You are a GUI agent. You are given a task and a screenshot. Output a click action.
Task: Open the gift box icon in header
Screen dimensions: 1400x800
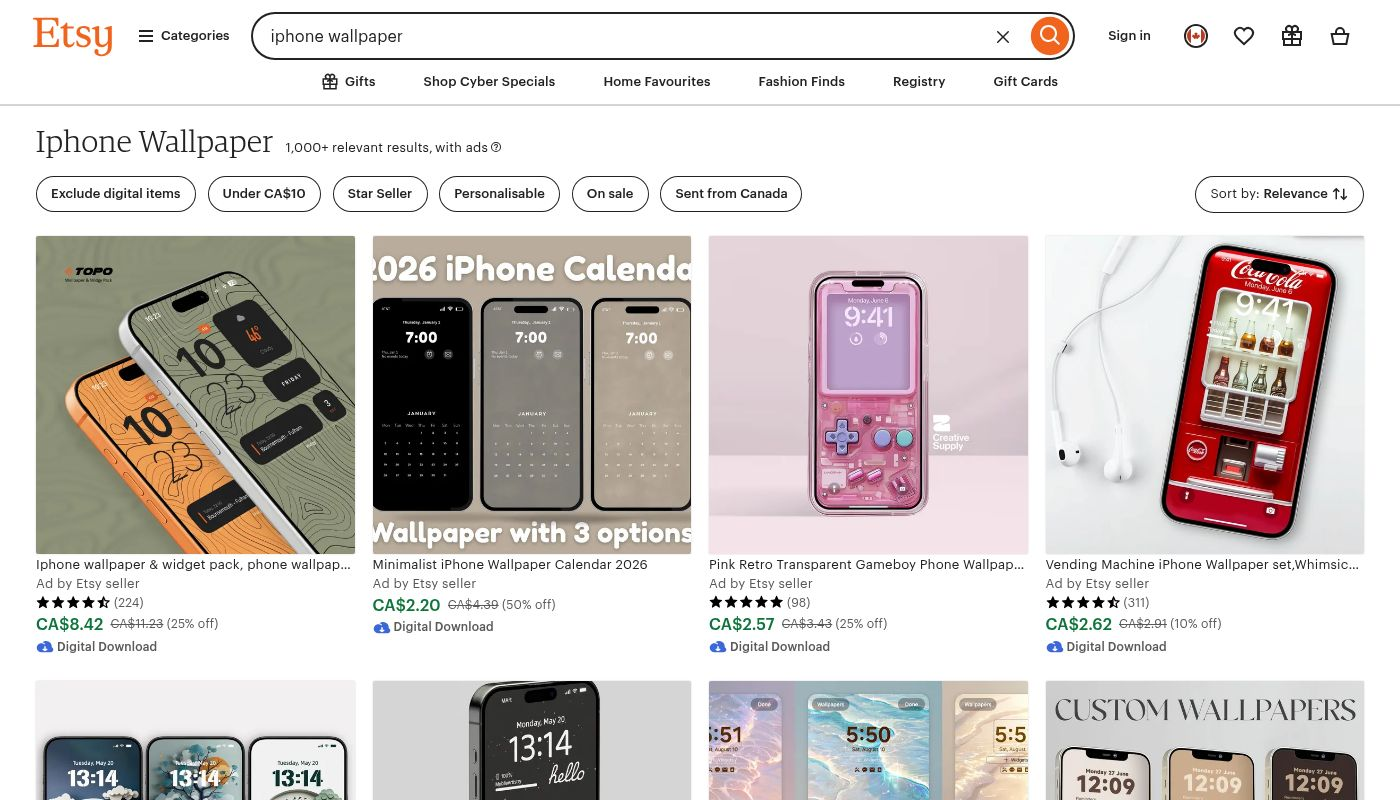(1292, 36)
